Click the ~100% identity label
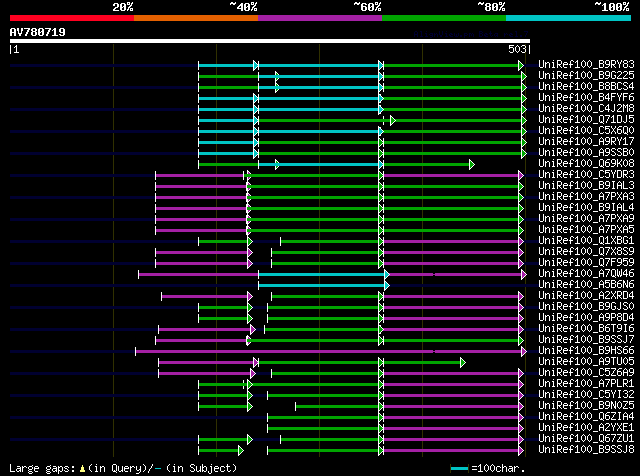The image size is (640, 476). point(612,7)
